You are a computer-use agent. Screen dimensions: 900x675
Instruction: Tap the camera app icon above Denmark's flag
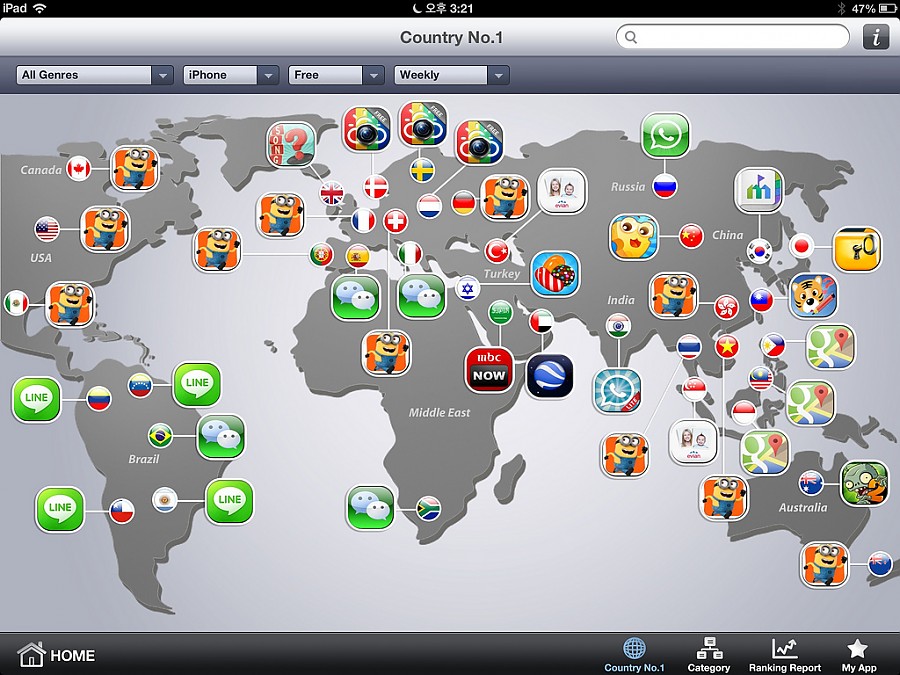(366, 129)
